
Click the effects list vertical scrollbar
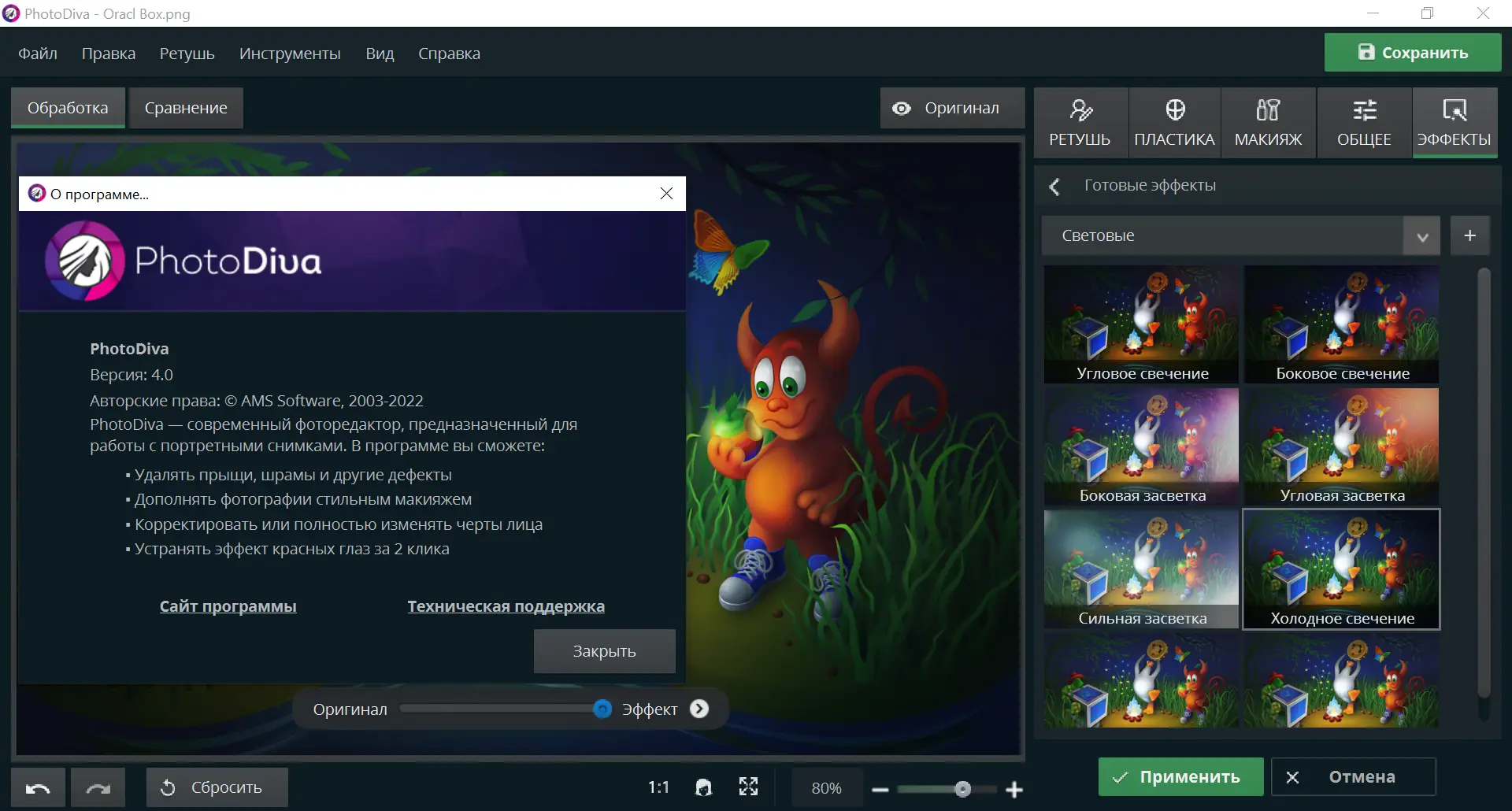click(1484, 482)
